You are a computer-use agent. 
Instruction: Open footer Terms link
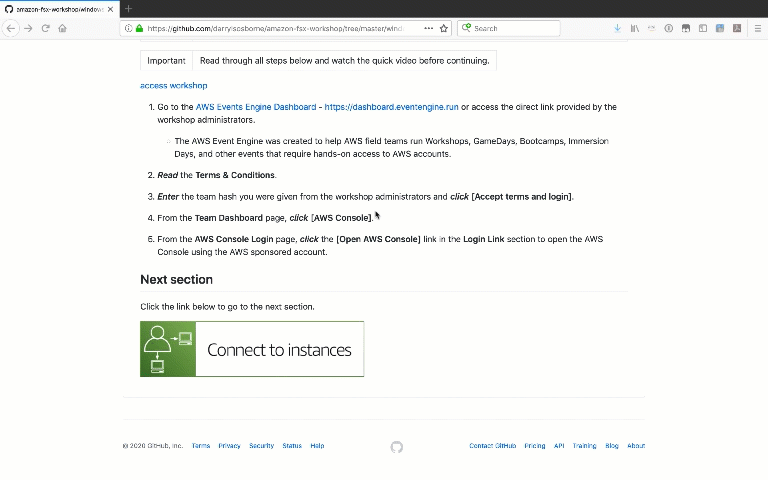(201, 446)
